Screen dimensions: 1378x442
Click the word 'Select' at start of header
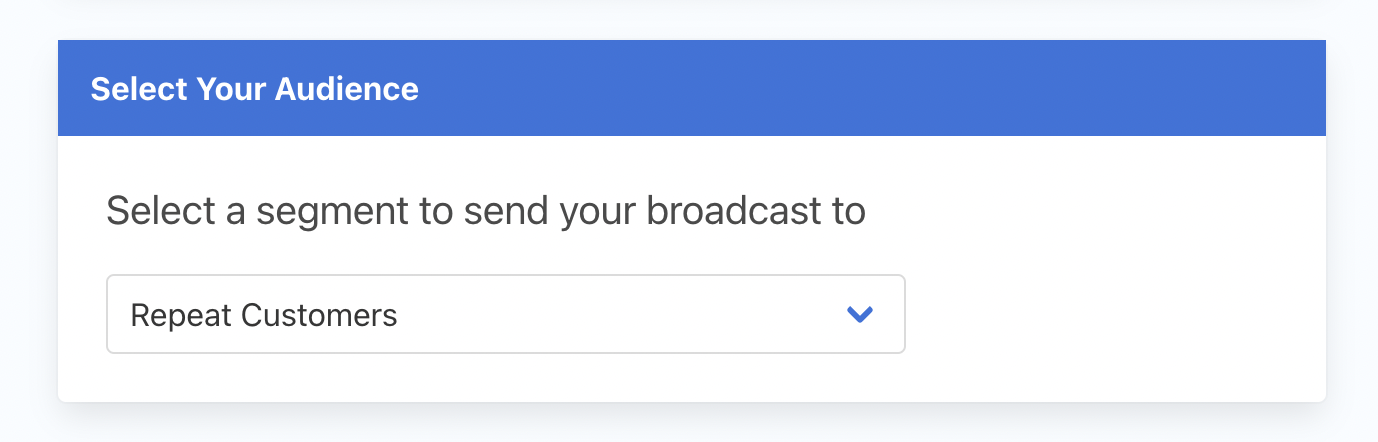pos(139,89)
